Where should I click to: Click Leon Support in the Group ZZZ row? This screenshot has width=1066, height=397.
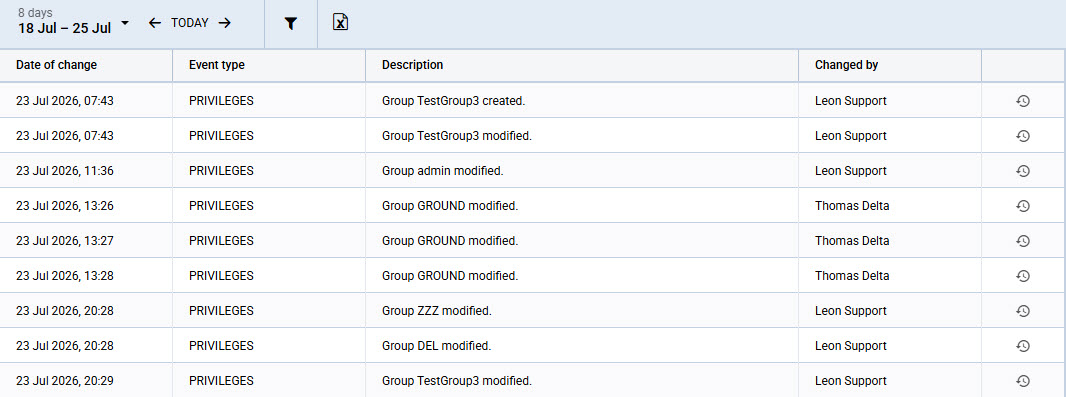[850, 311]
